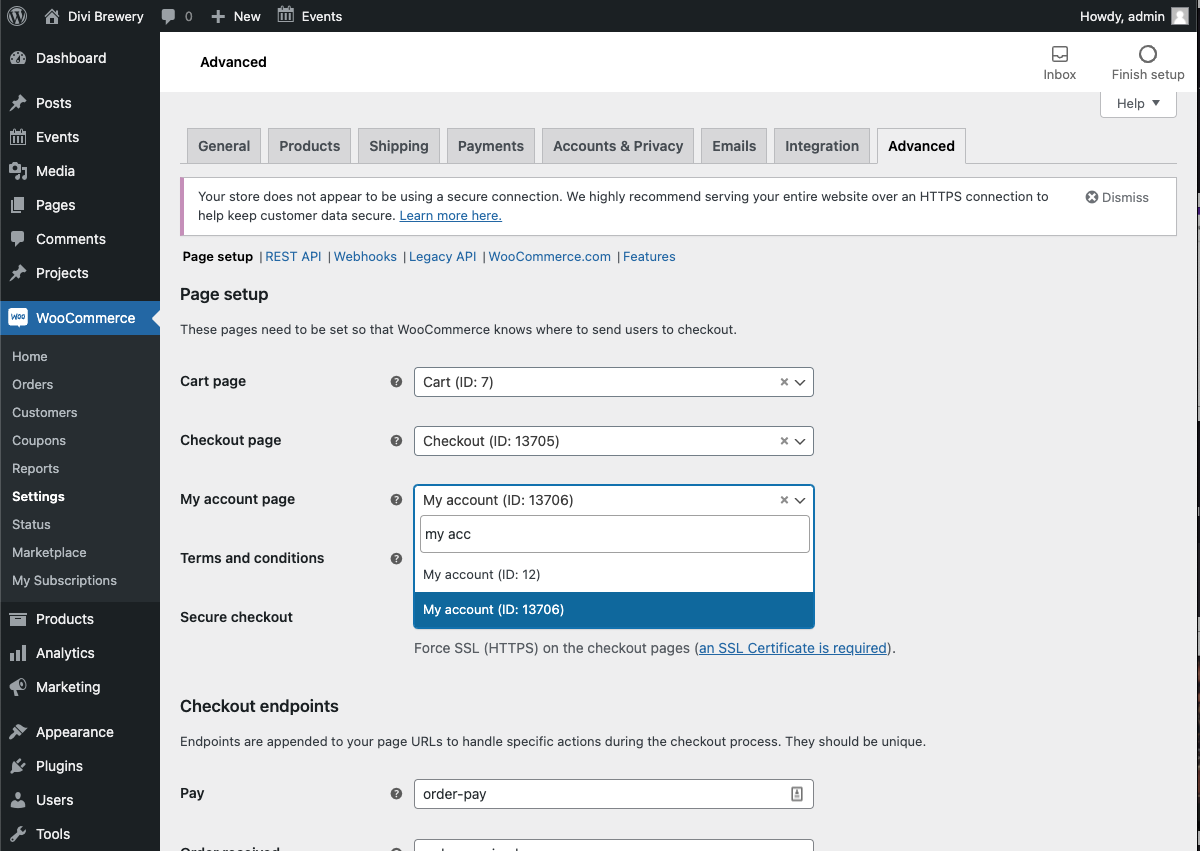Click the WordPress logo icon

[17, 16]
